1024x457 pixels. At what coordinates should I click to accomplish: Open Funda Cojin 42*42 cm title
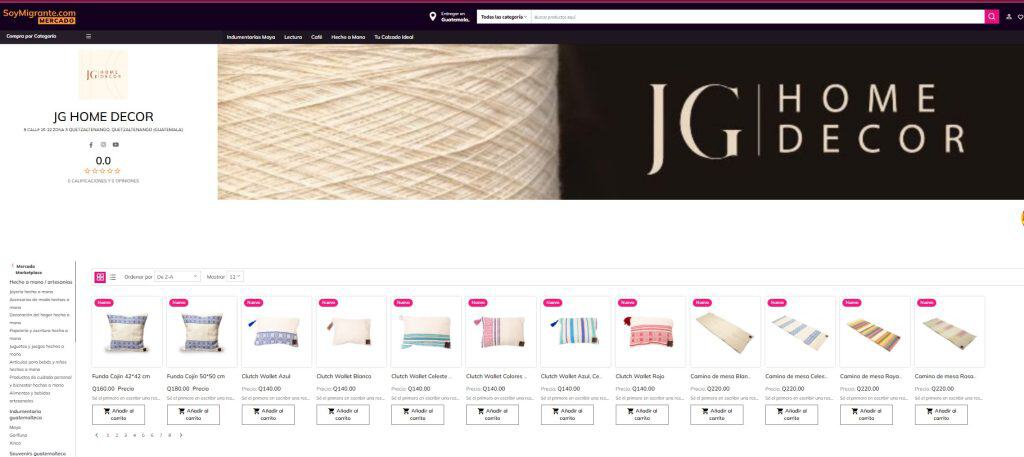coord(121,376)
